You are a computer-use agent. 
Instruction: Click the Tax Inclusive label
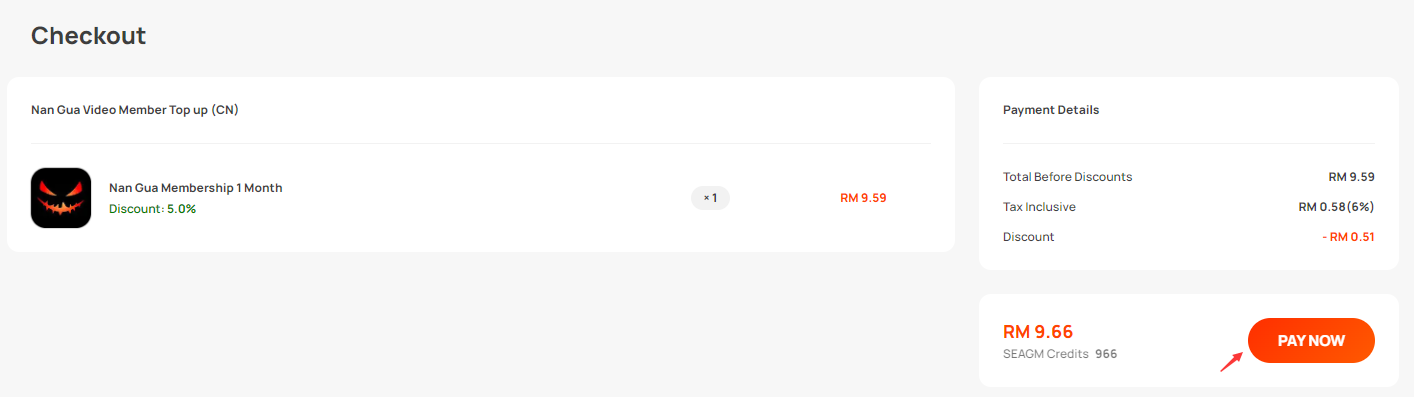[1039, 207]
